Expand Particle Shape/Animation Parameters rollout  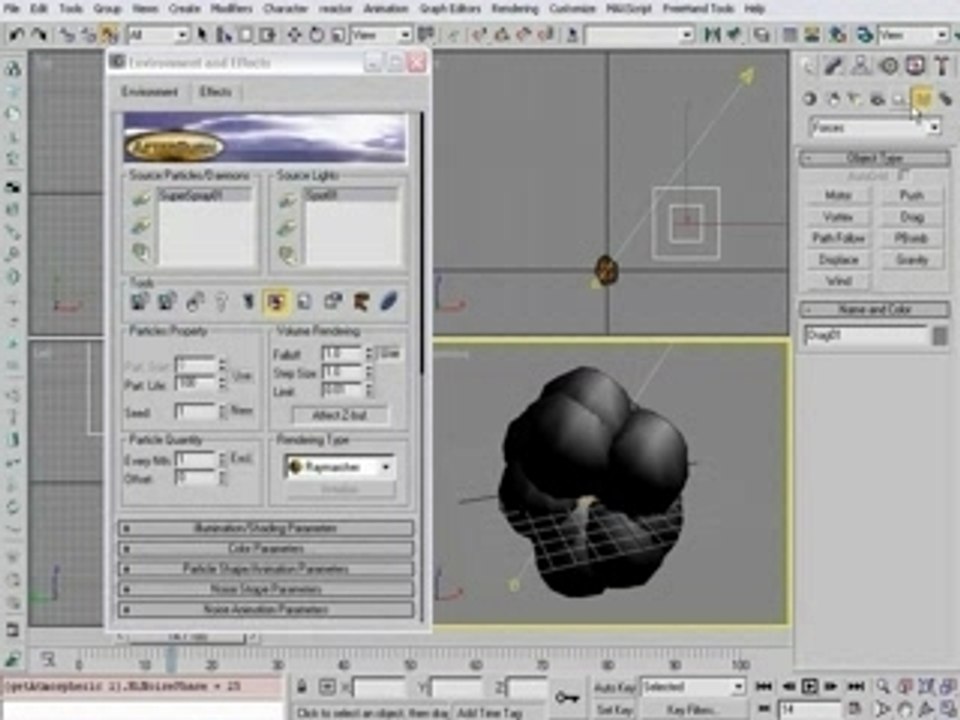pos(266,569)
